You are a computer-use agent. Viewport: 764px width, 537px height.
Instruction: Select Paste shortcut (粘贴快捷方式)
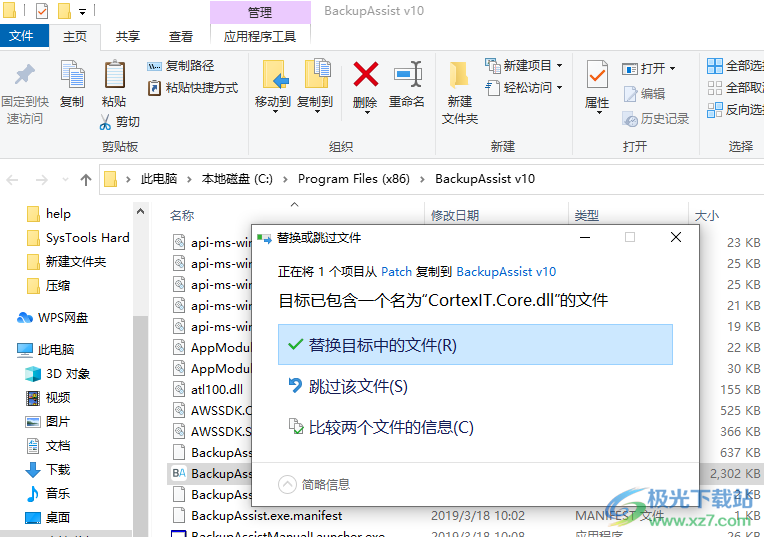coord(192,88)
